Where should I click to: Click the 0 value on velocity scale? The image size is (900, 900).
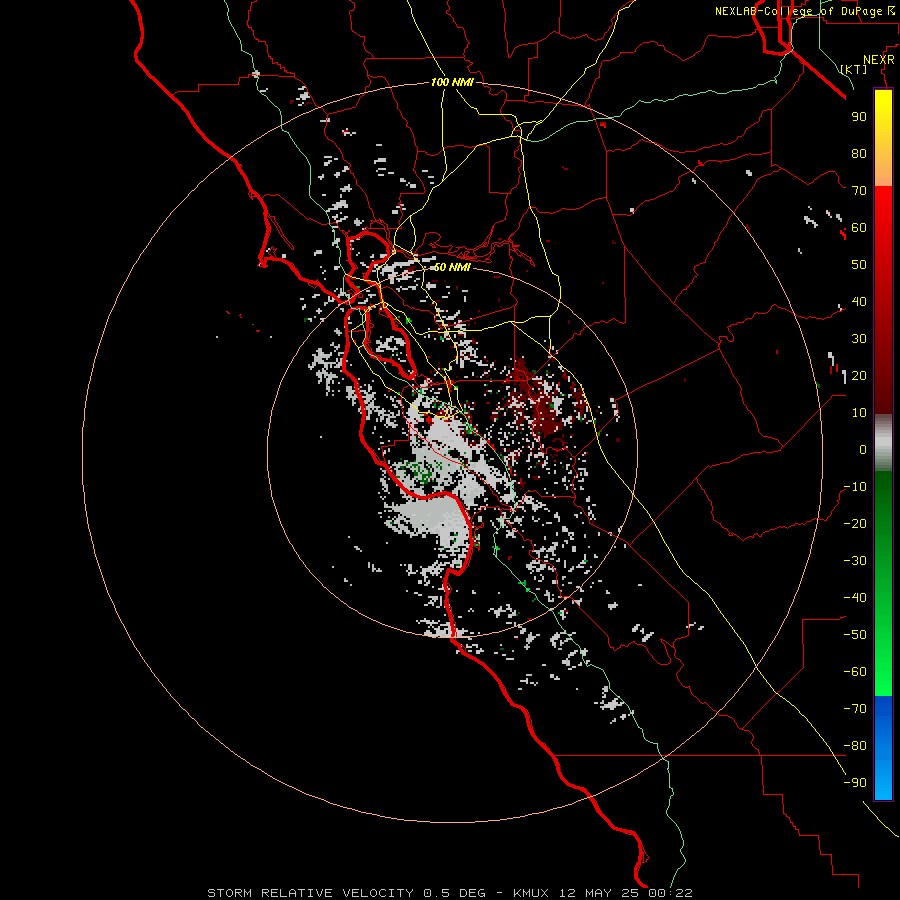863,450
